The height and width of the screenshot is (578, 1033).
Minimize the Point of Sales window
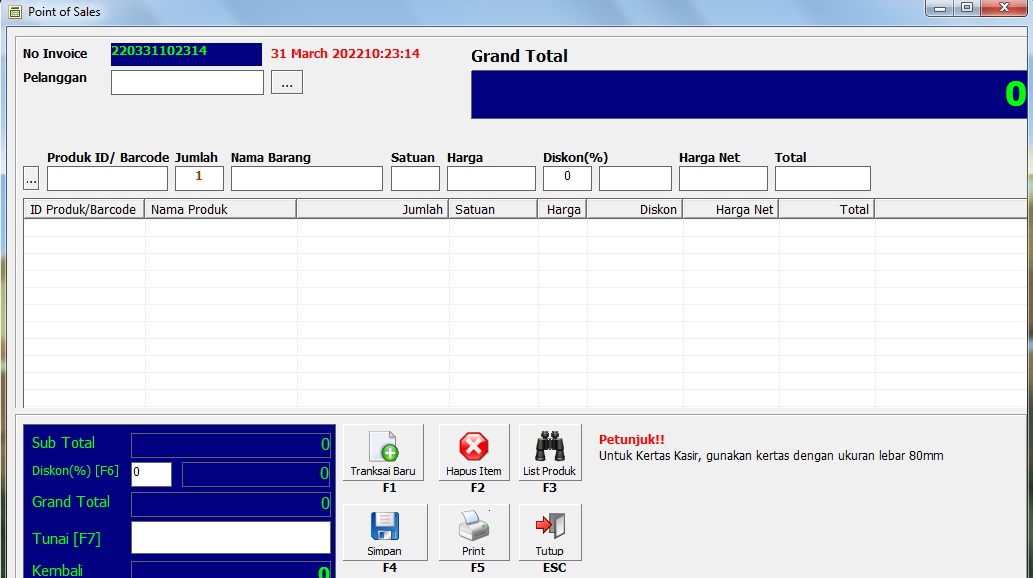coord(940,8)
